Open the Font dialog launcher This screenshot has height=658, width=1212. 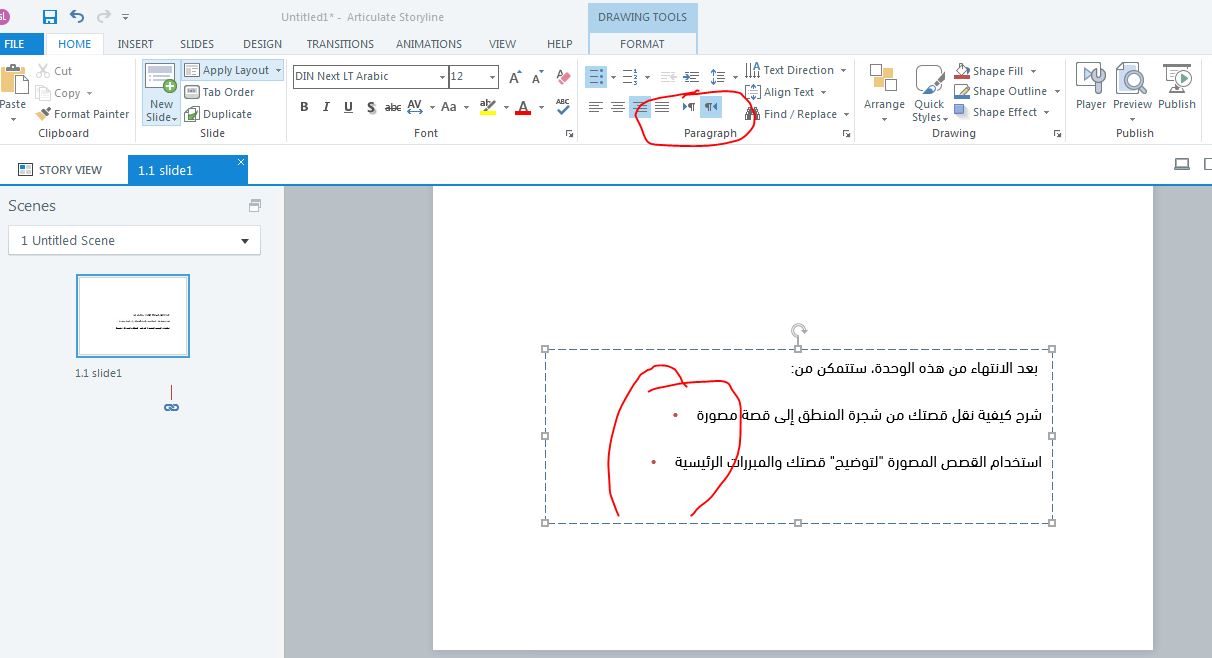[x=570, y=133]
